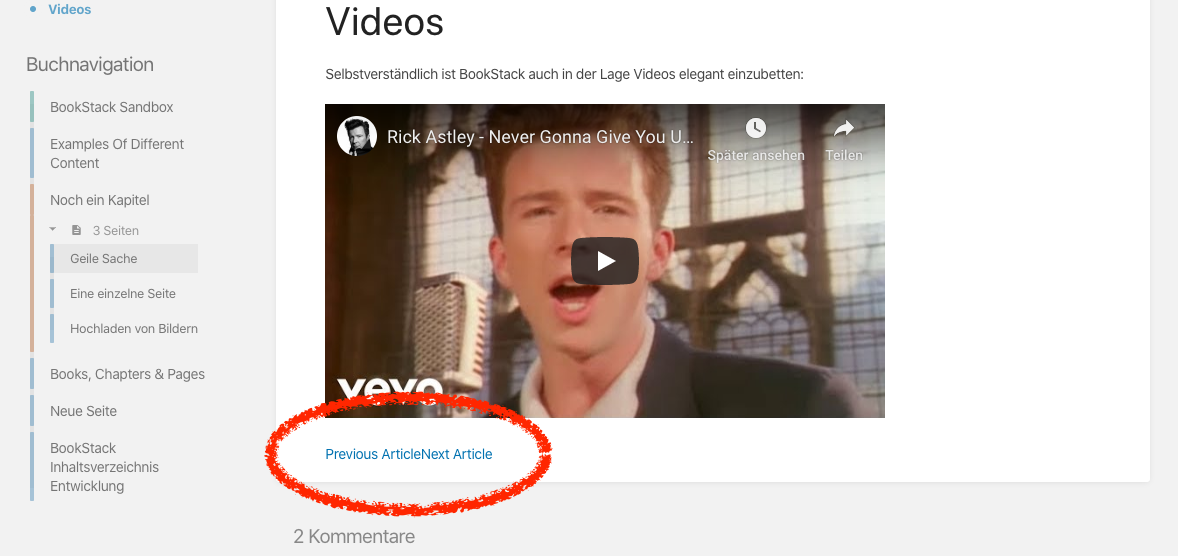1178x556 pixels.
Task: Open Books, Chapters & Pages entry
Action: coord(127,374)
